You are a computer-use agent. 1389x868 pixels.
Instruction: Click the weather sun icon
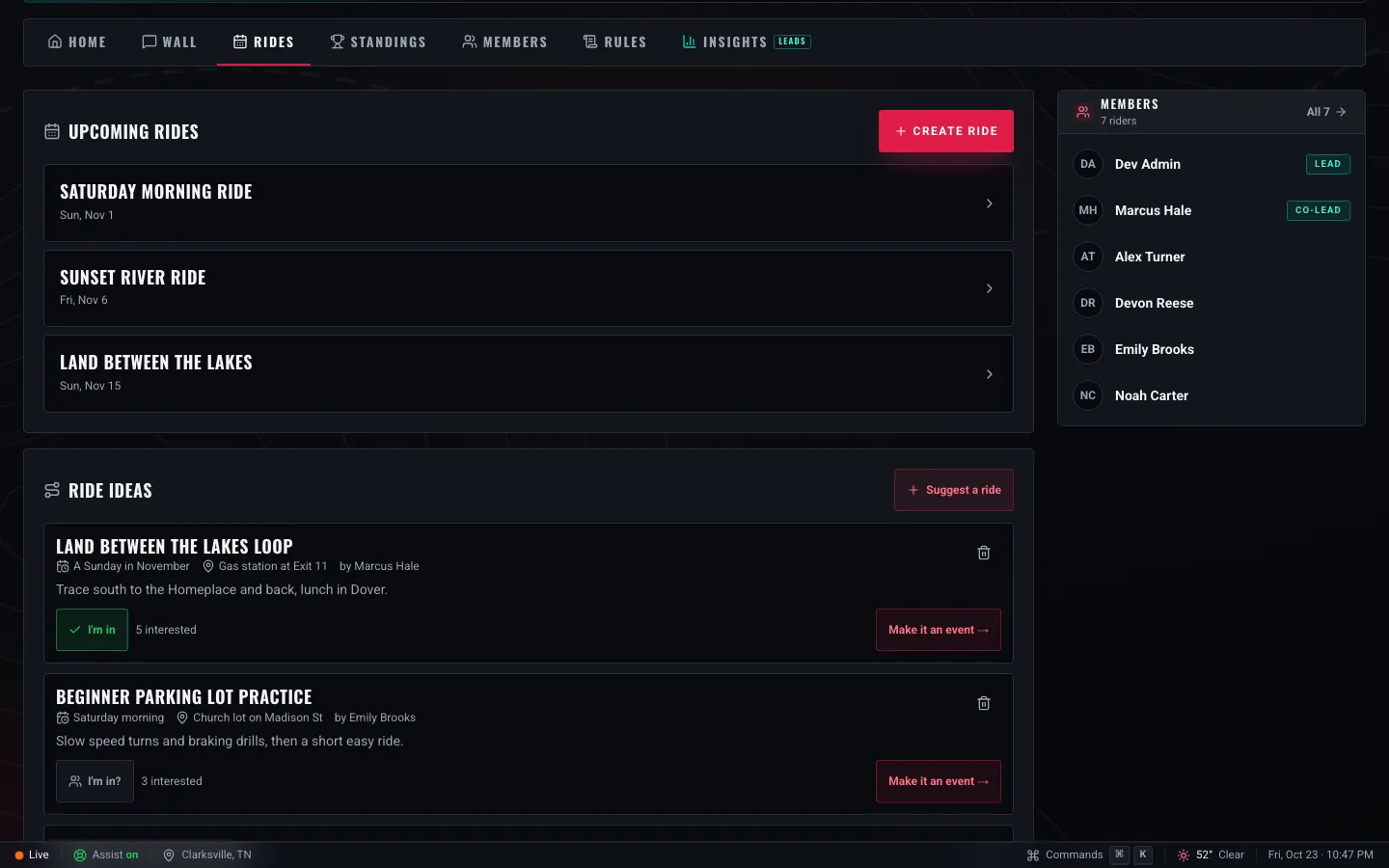[x=1184, y=855]
